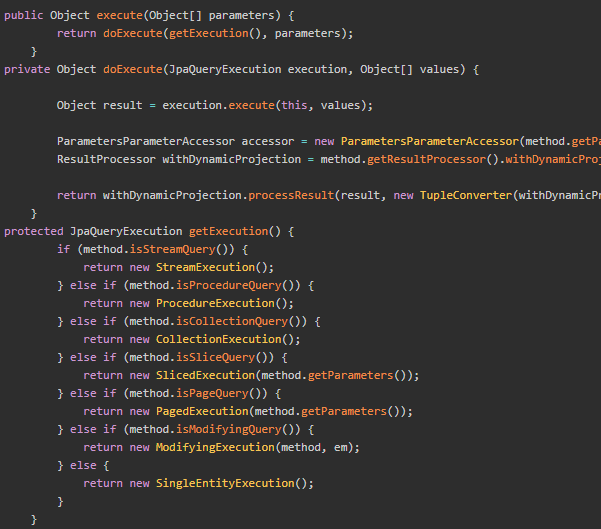Click the 'Object result' variable declaration
The height and width of the screenshot is (529, 601).
pos(99,105)
